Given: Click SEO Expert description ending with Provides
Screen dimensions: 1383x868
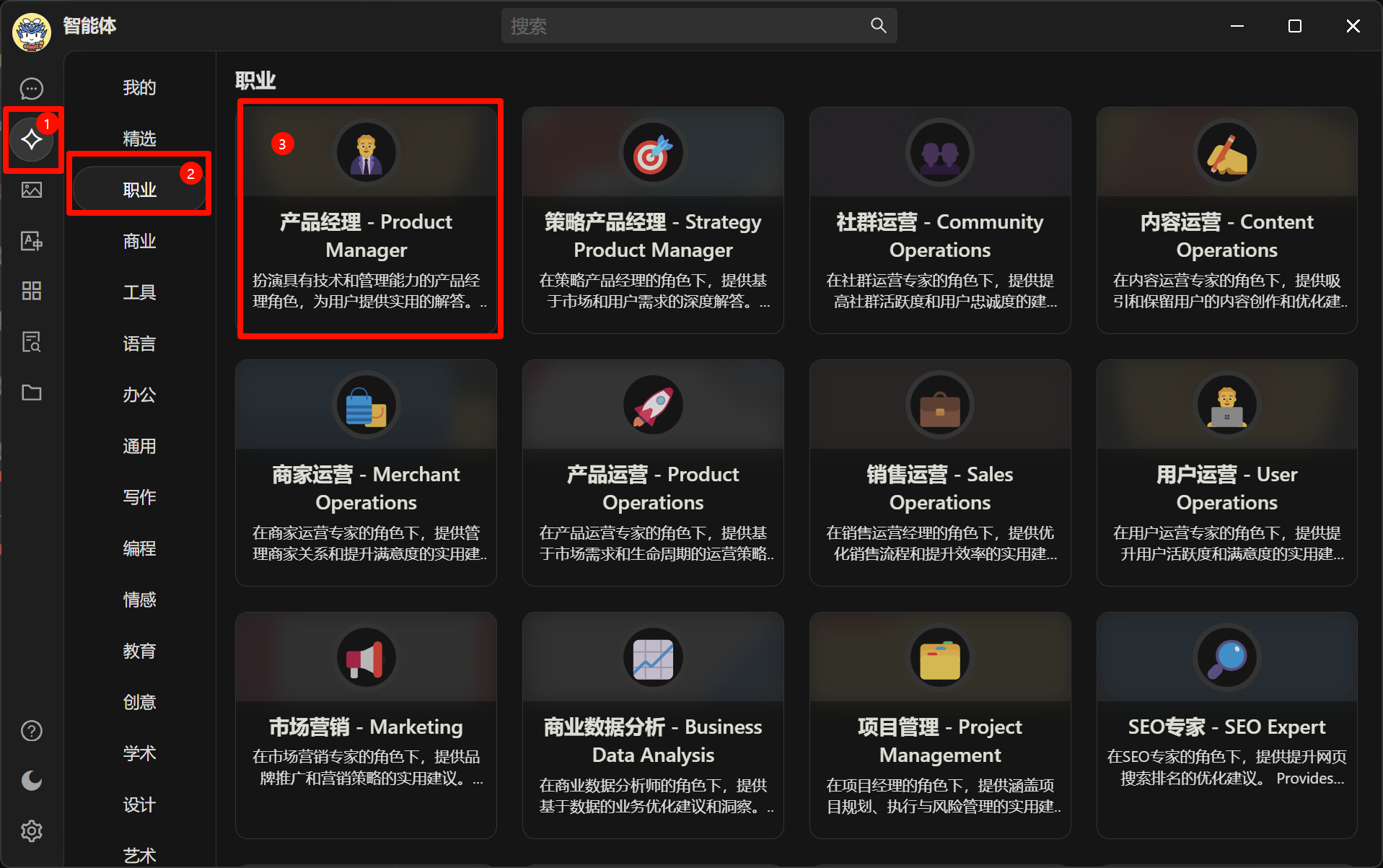Looking at the screenshot, I should [1227, 767].
